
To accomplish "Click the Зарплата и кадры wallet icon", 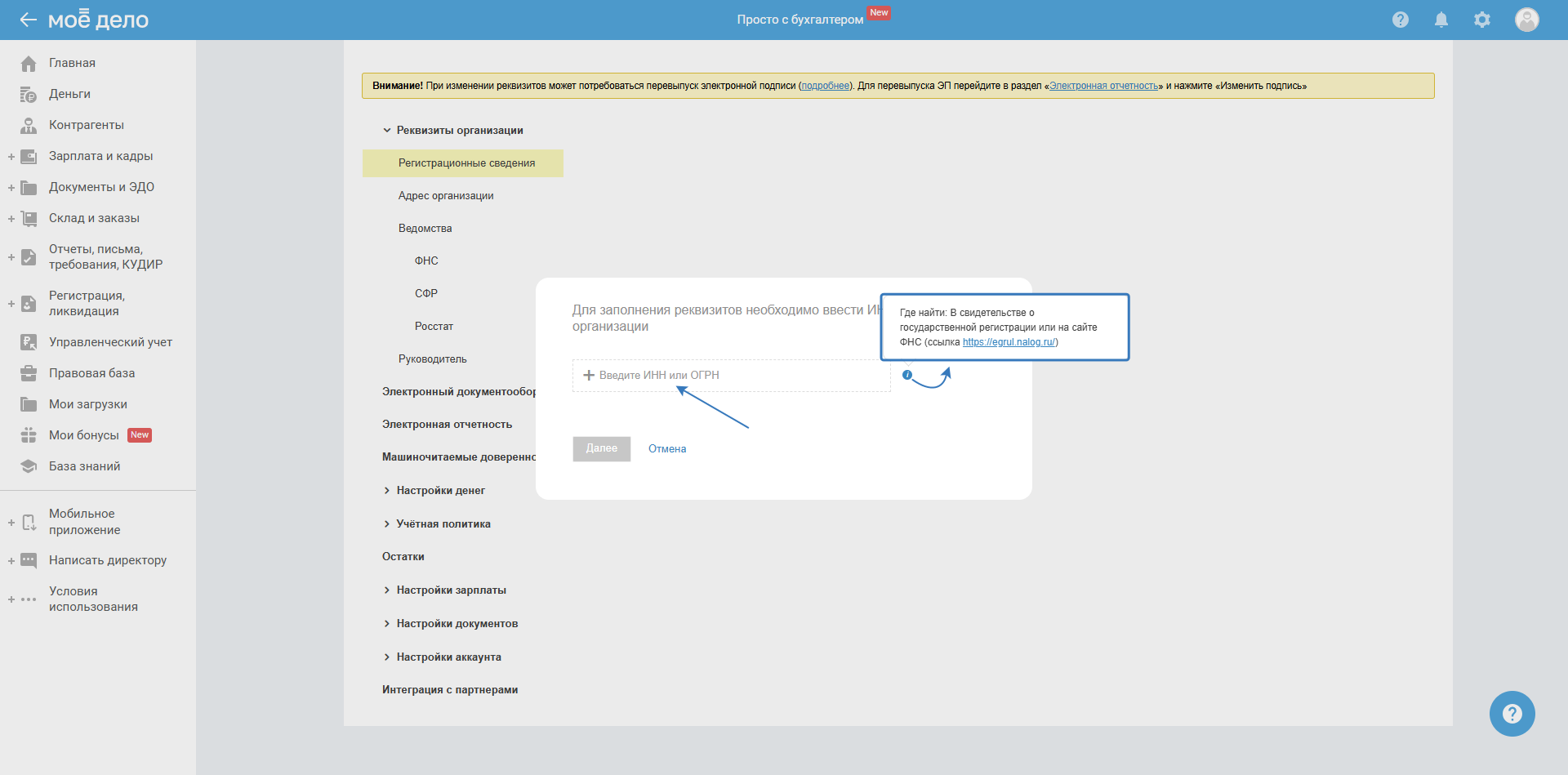I will point(29,157).
